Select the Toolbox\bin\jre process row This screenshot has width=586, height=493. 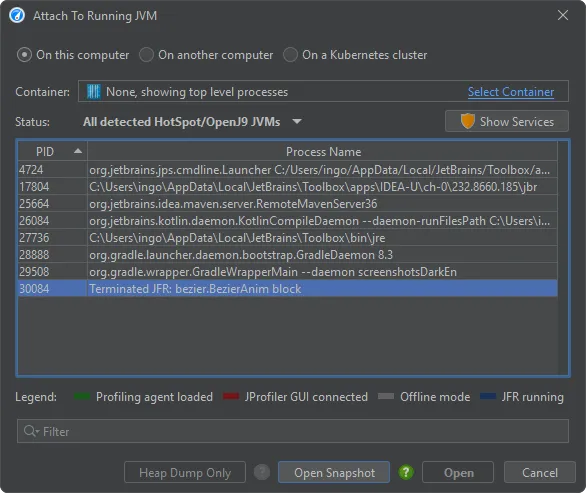[288, 238]
